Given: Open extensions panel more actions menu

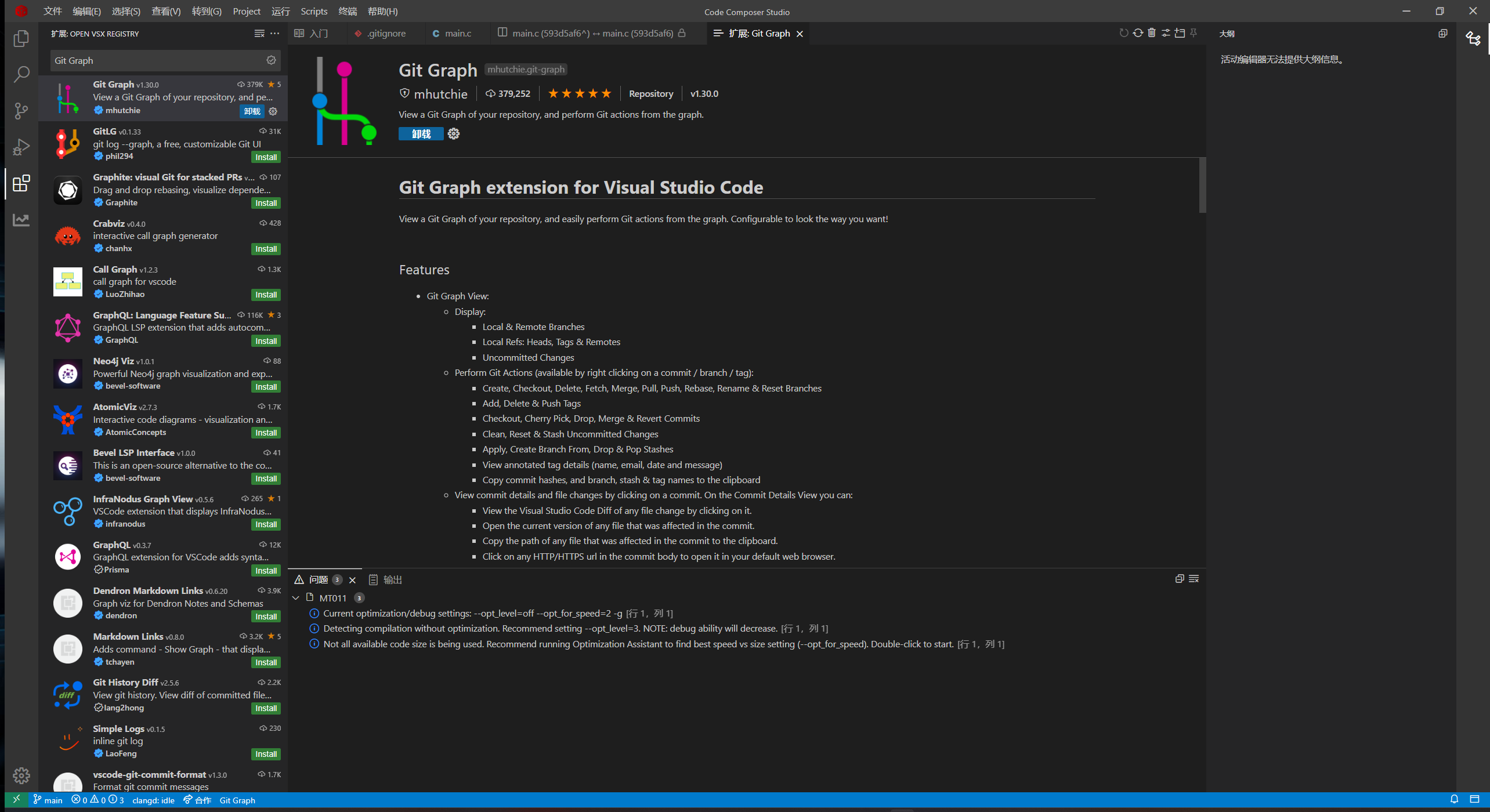Looking at the screenshot, I should coord(275,34).
